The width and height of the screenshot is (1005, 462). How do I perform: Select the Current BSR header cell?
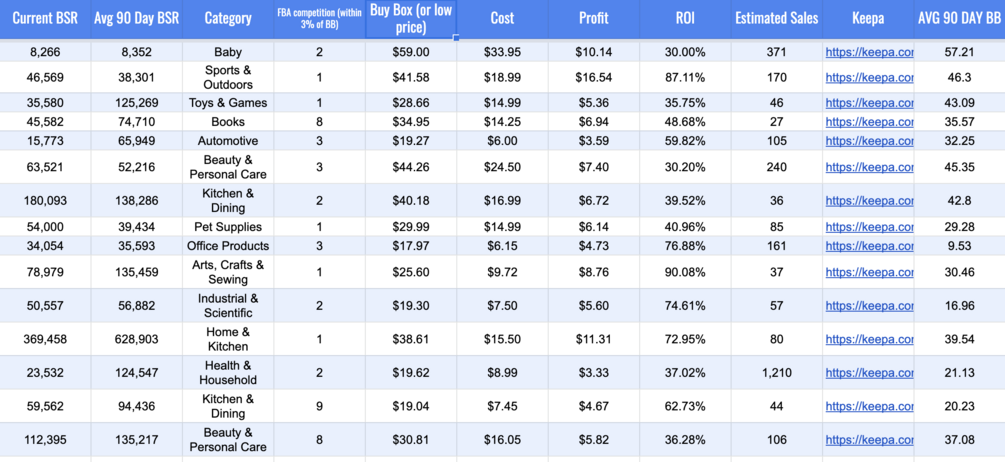pos(45,18)
